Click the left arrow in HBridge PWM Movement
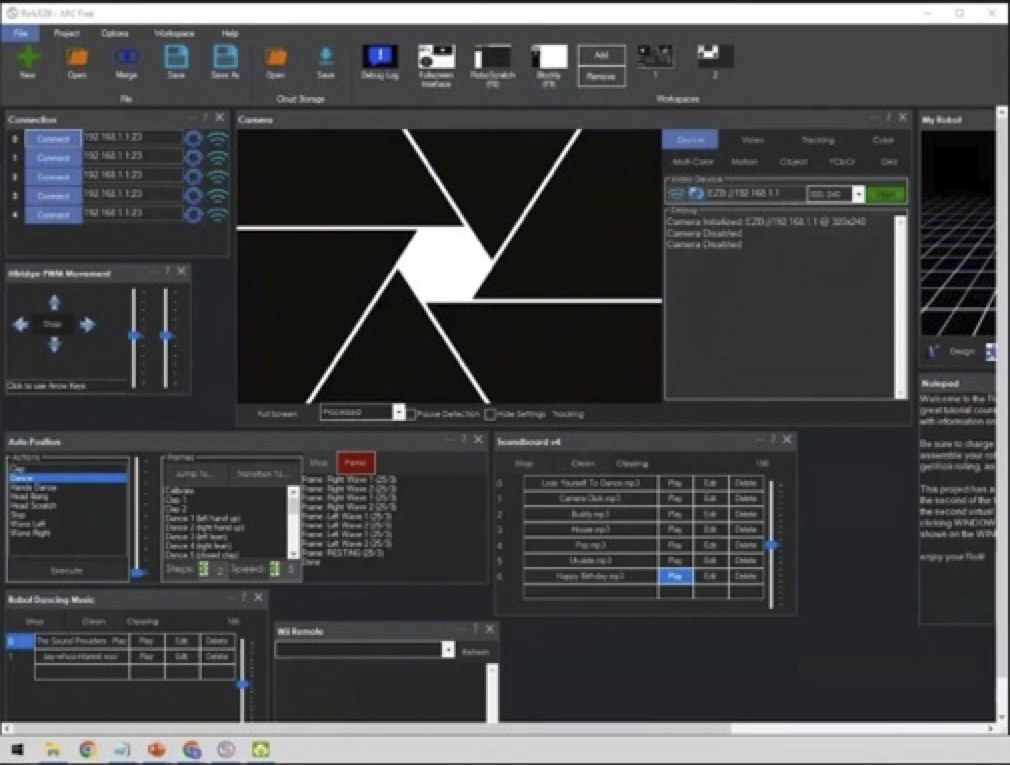 coord(21,325)
